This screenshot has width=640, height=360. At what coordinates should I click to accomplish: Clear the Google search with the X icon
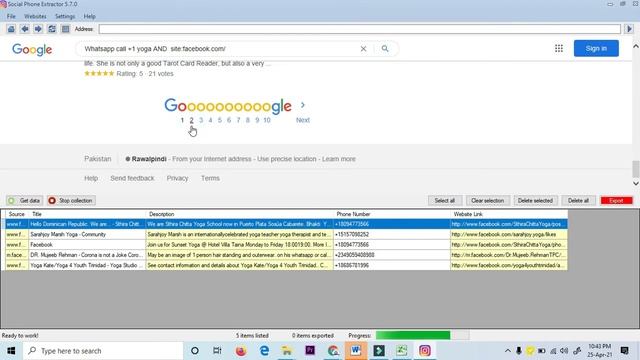pyautogui.click(x=363, y=49)
